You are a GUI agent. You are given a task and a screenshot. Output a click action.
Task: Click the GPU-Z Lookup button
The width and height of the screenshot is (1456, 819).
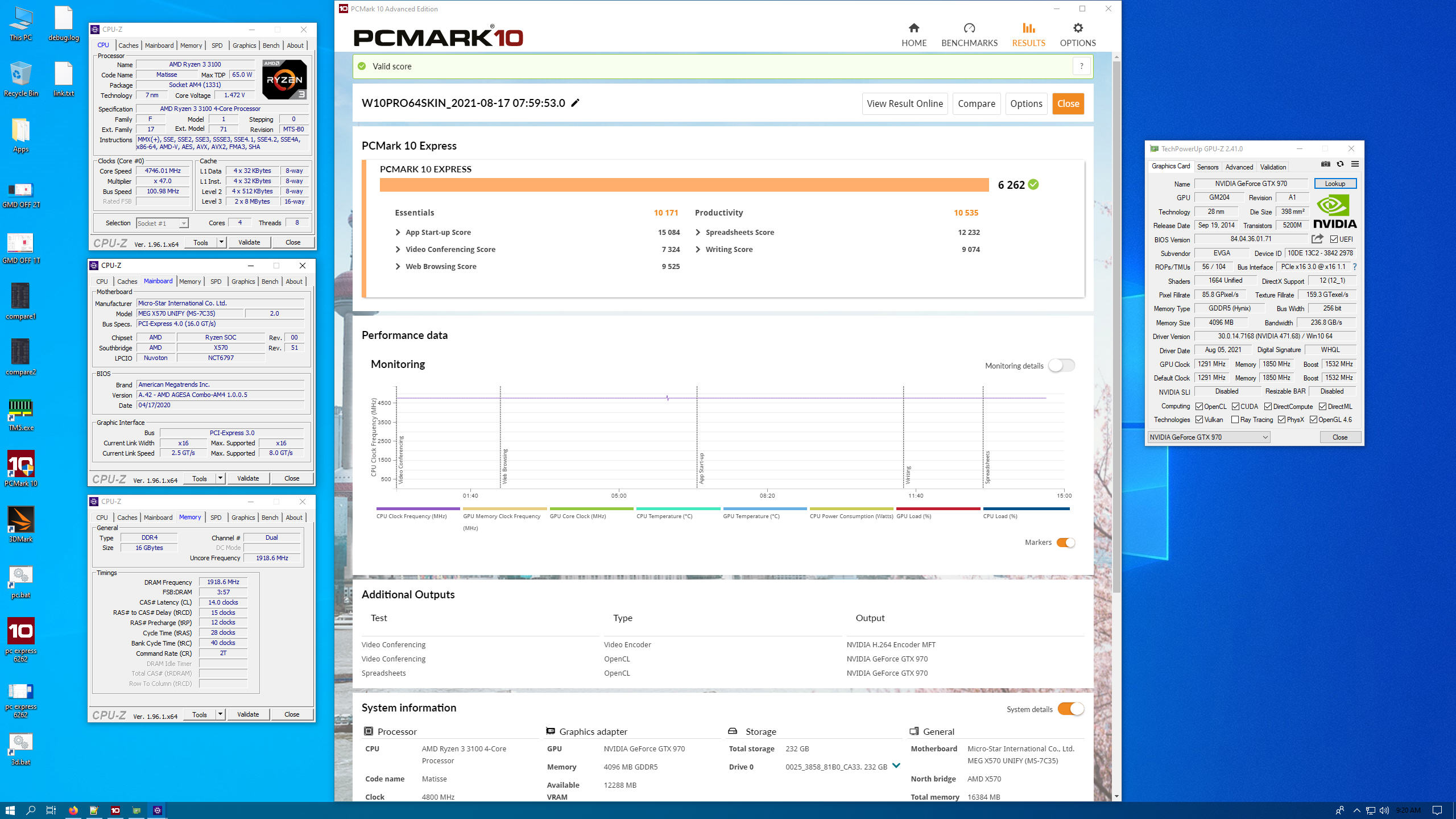tap(1335, 184)
